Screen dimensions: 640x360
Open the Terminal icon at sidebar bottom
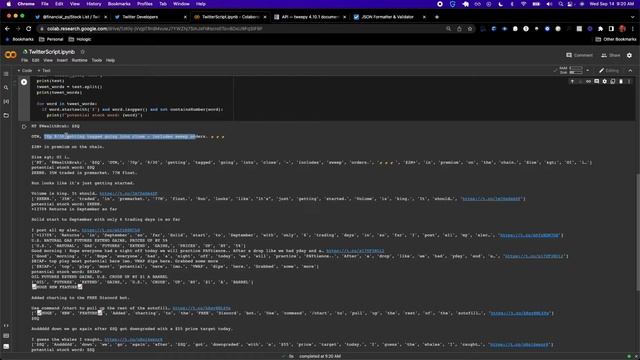(6, 347)
